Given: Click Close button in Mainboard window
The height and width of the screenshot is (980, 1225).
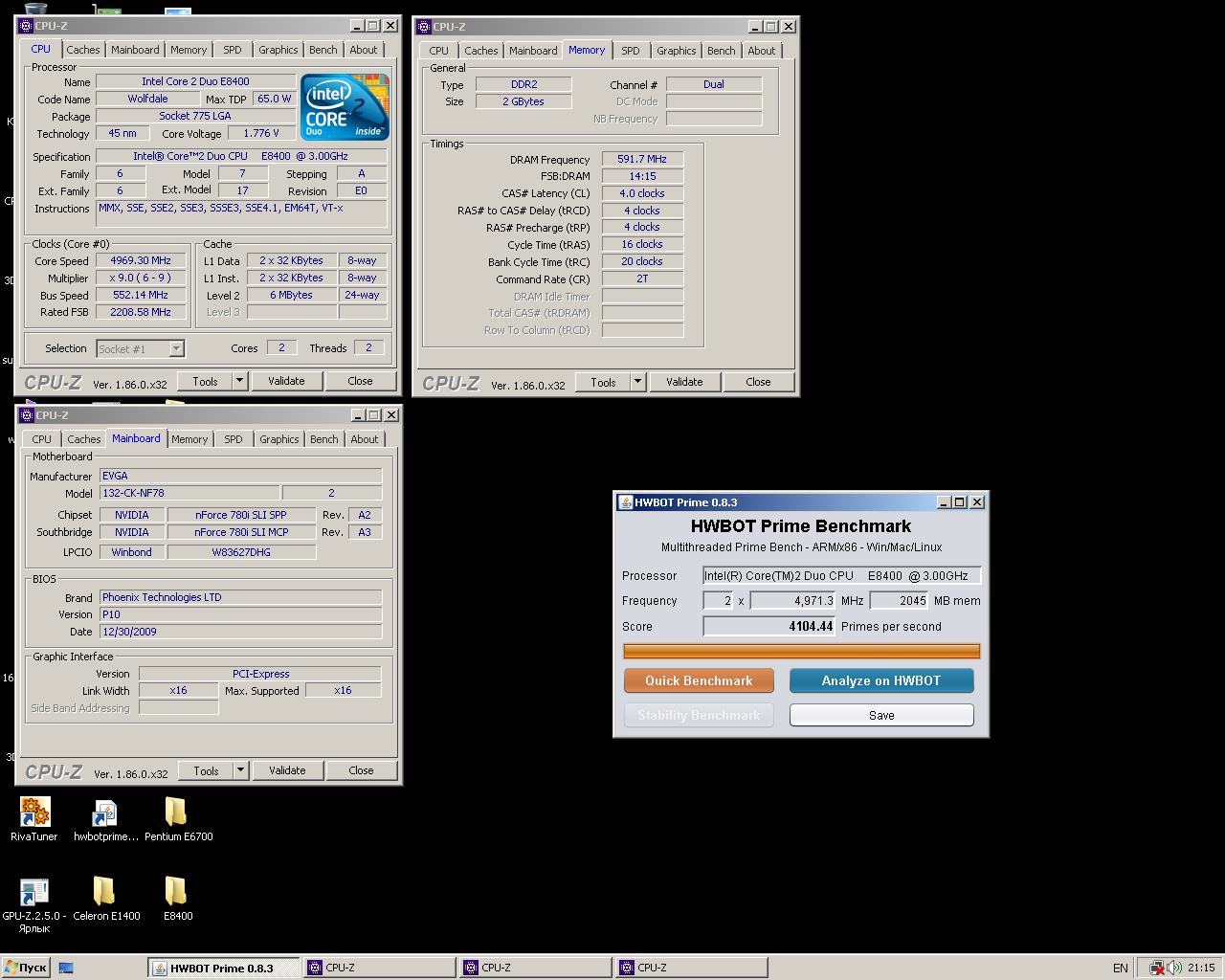Looking at the screenshot, I should point(361,770).
